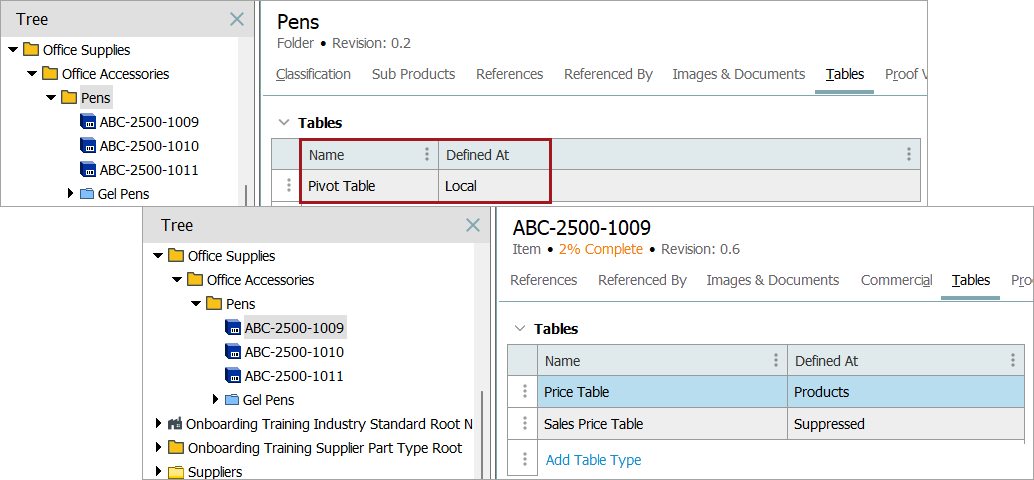
Task: Select Onboarding Training Supplier Part Type Root node
Action: pos(325,448)
